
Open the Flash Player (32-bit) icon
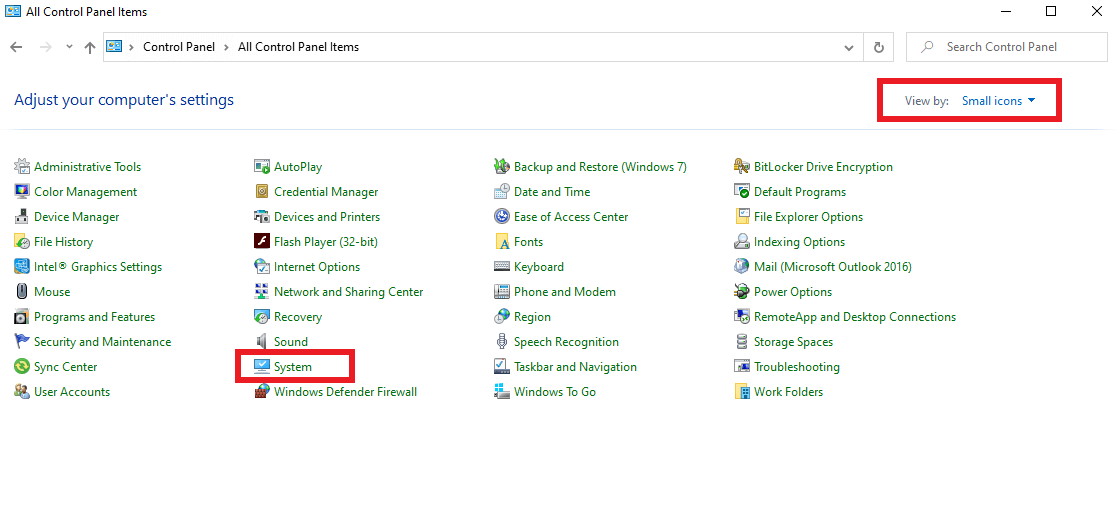pos(262,242)
